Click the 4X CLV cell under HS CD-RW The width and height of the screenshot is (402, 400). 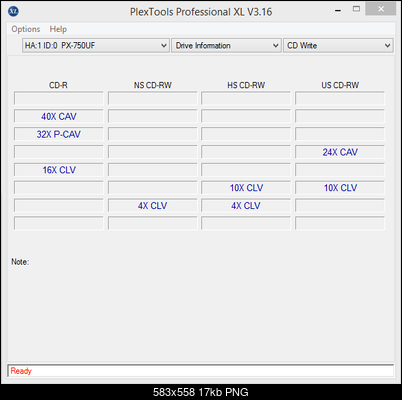[x=246, y=206]
